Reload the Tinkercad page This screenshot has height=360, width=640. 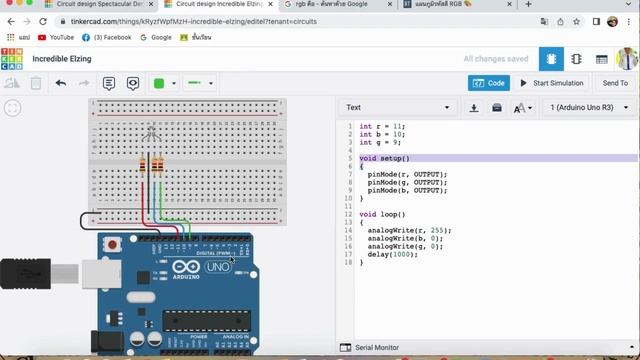coord(43,22)
